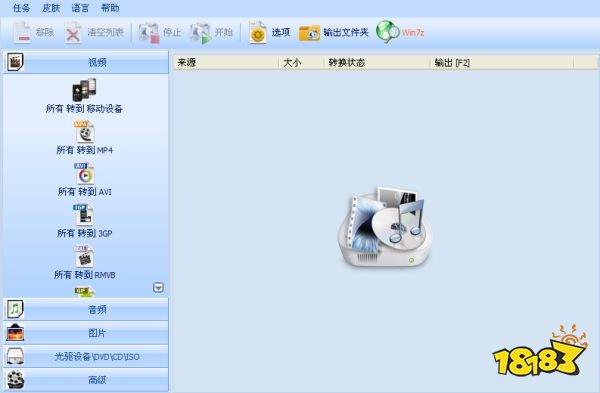The width and height of the screenshot is (600, 393).
Task: Click the 停止 toolbar label
Action: [x=172, y=32]
